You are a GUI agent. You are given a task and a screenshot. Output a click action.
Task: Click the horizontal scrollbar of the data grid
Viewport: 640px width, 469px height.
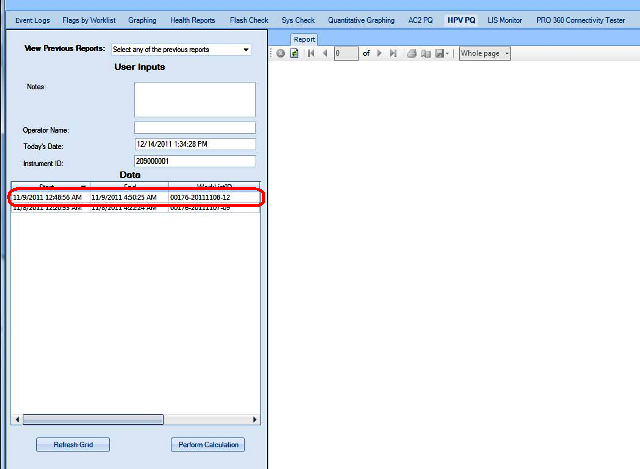click(95, 420)
